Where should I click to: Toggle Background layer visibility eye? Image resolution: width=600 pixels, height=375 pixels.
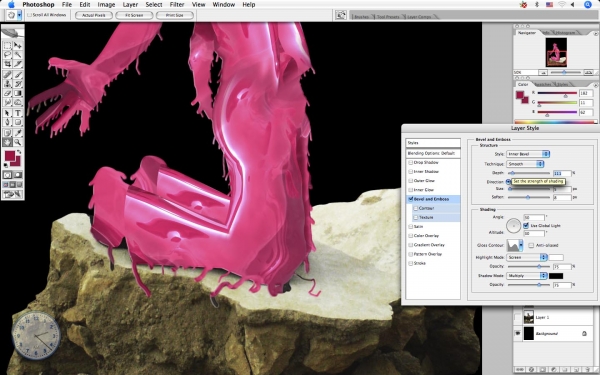(518, 333)
